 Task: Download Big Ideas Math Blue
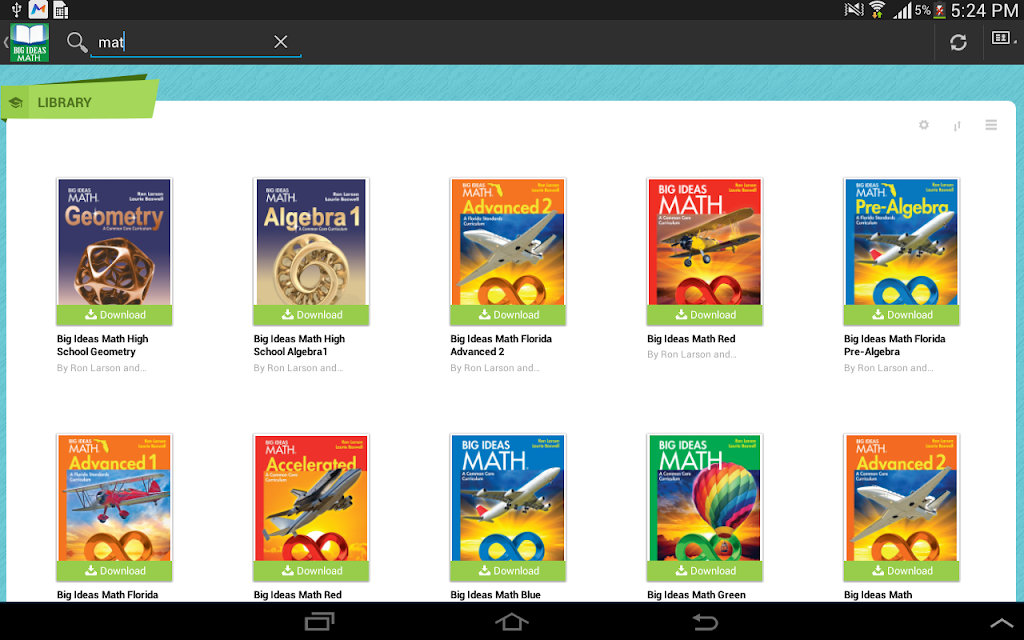coord(508,571)
